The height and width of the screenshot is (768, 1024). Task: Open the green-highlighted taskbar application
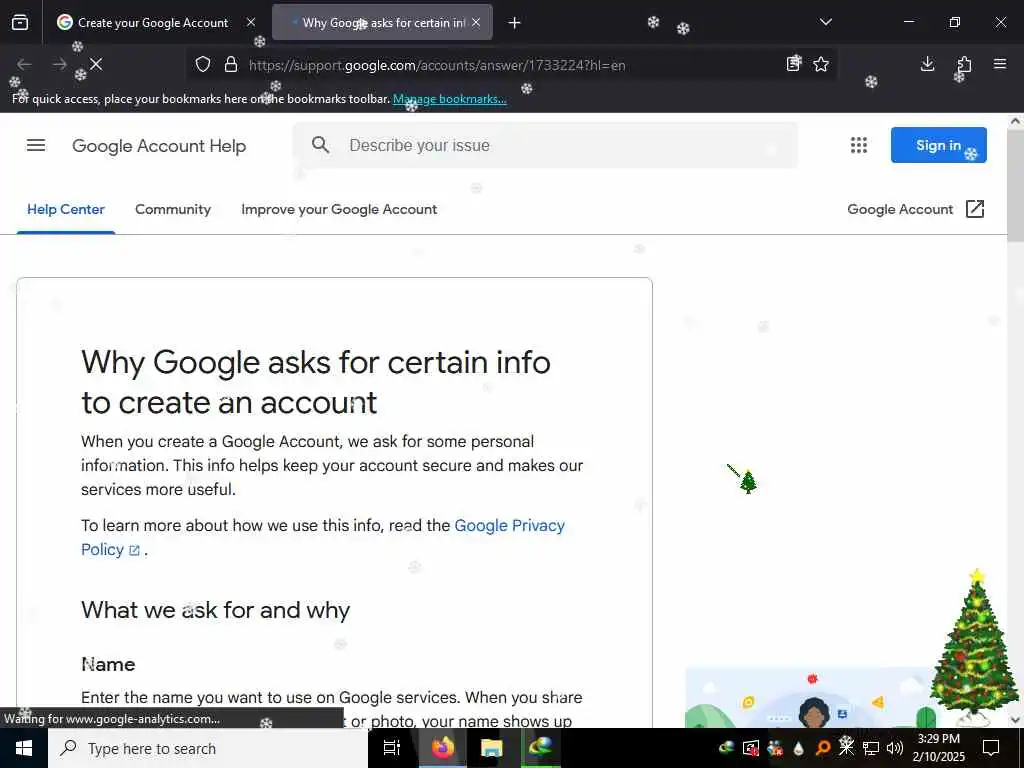[541, 748]
